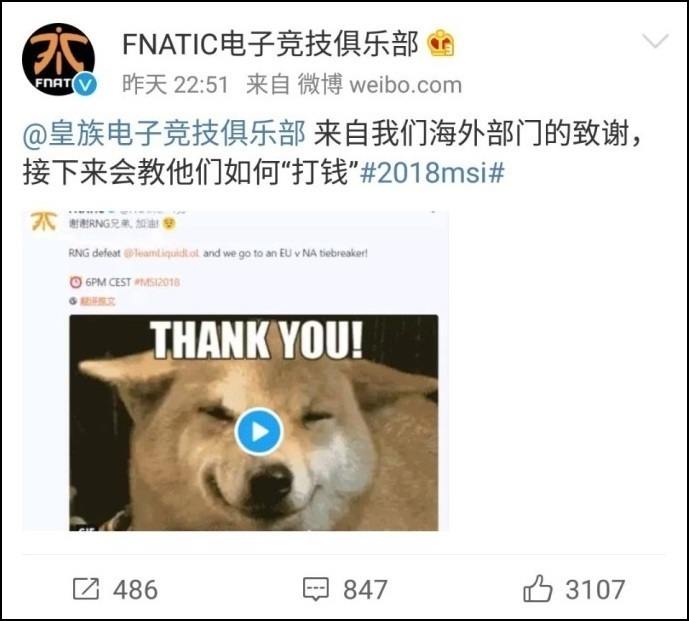Screen dimensions: 689x621
Task: Click the red clock icon beside 6PM CEST
Action: [x=76, y=282]
